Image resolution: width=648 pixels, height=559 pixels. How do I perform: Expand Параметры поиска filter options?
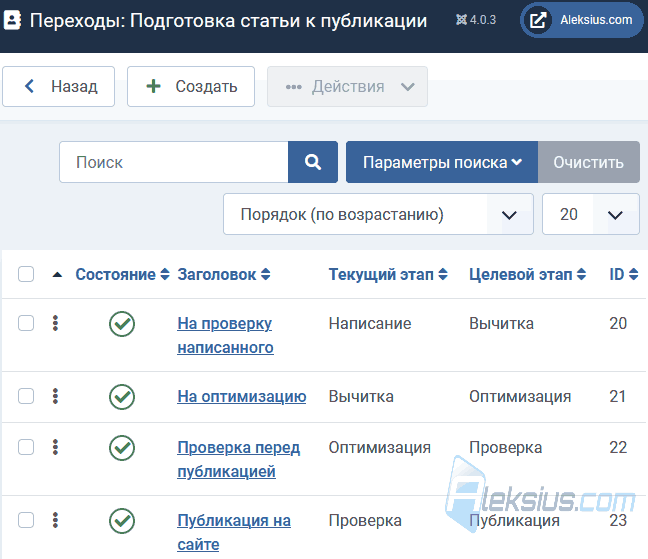tap(442, 162)
